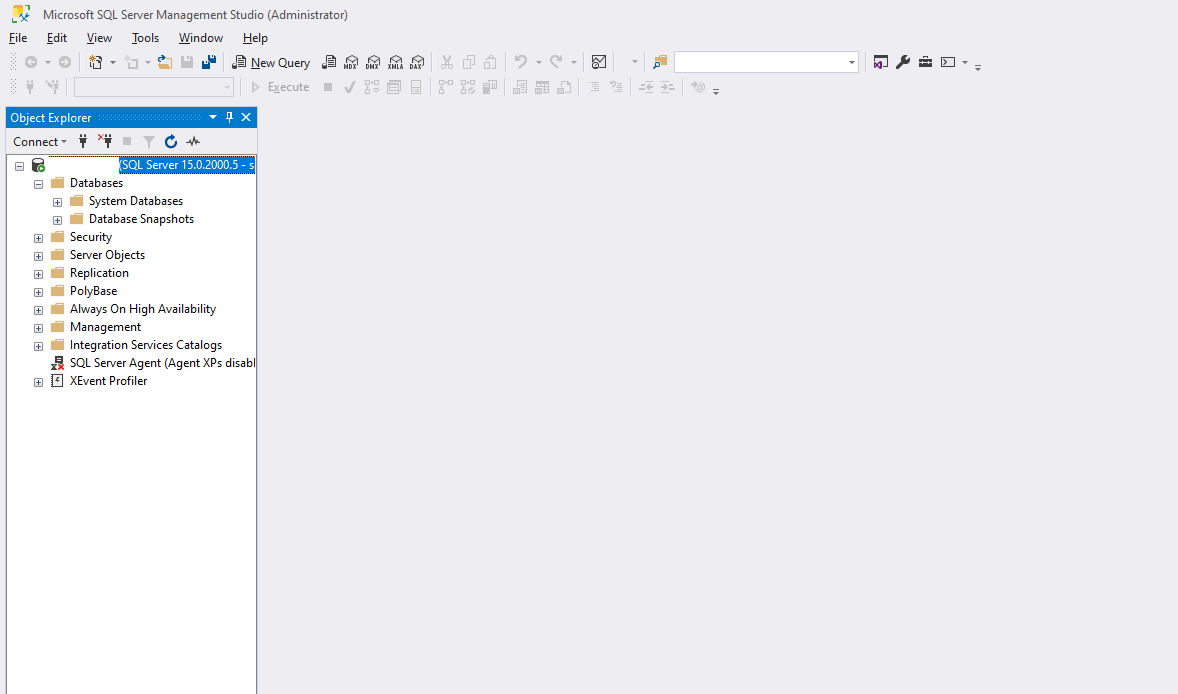The width and height of the screenshot is (1178, 694).
Task: Open the Connect dropdown menu
Action: coord(39,141)
